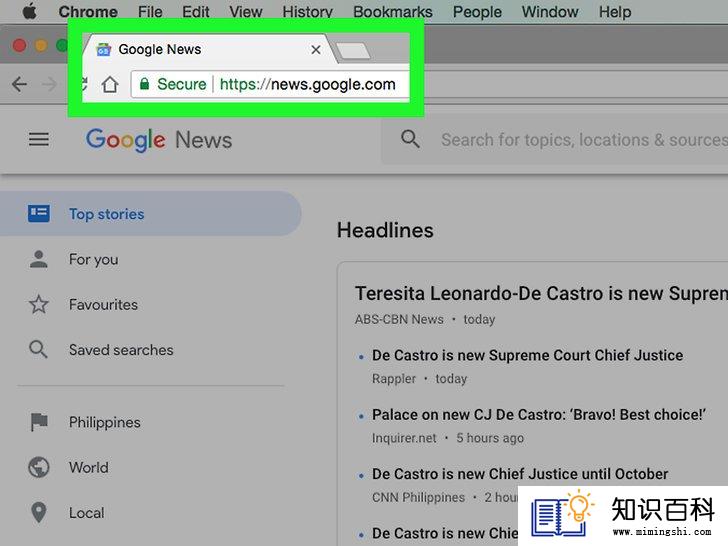Viewport: 728px width, 546px height.
Task: Open 'De Castro is new Supreme Court Chief Justice'
Action: click(527, 355)
